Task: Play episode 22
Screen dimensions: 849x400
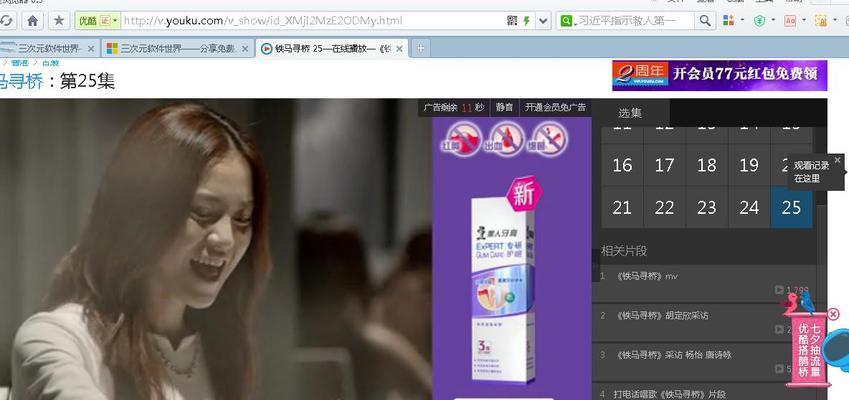Action: pyautogui.click(x=664, y=207)
